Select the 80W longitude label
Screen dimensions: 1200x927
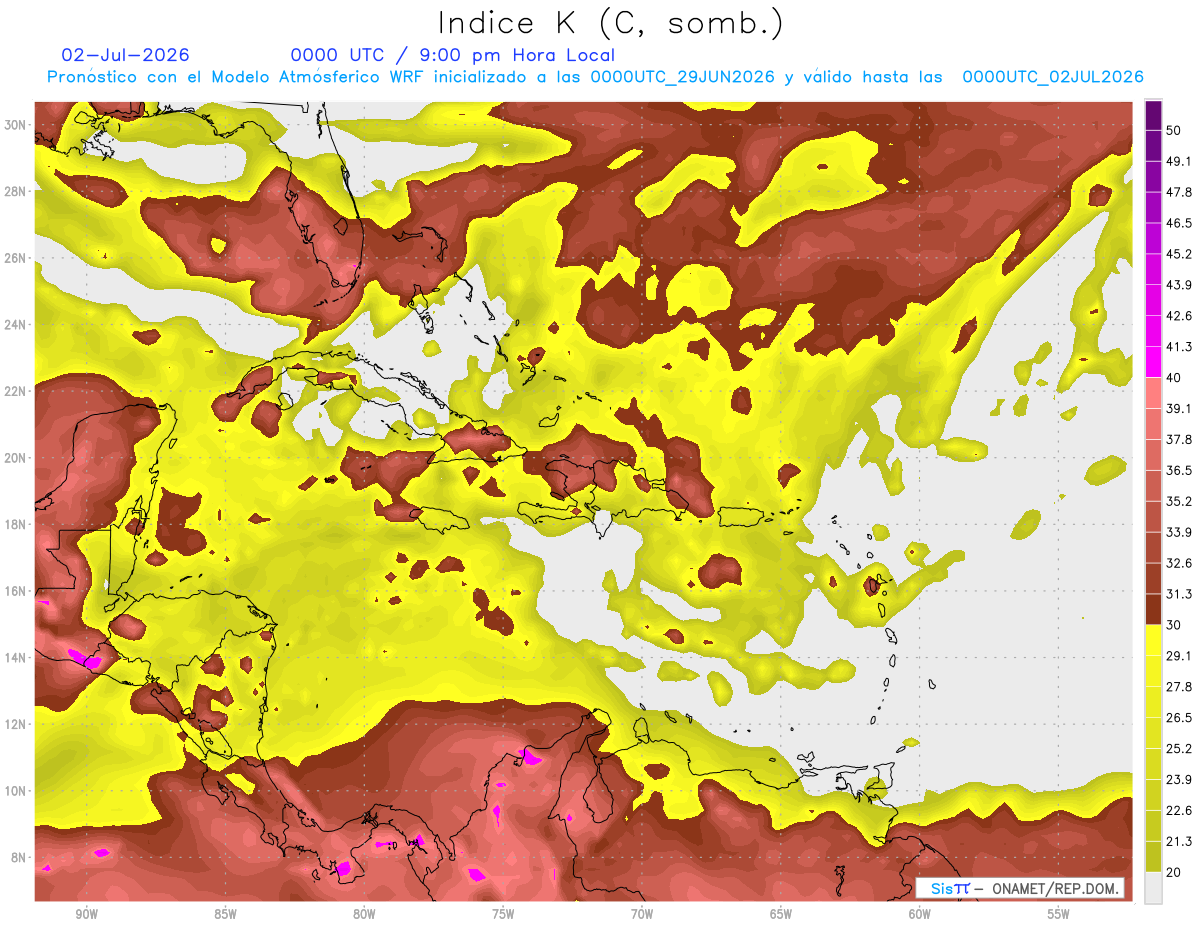[364, 914]
